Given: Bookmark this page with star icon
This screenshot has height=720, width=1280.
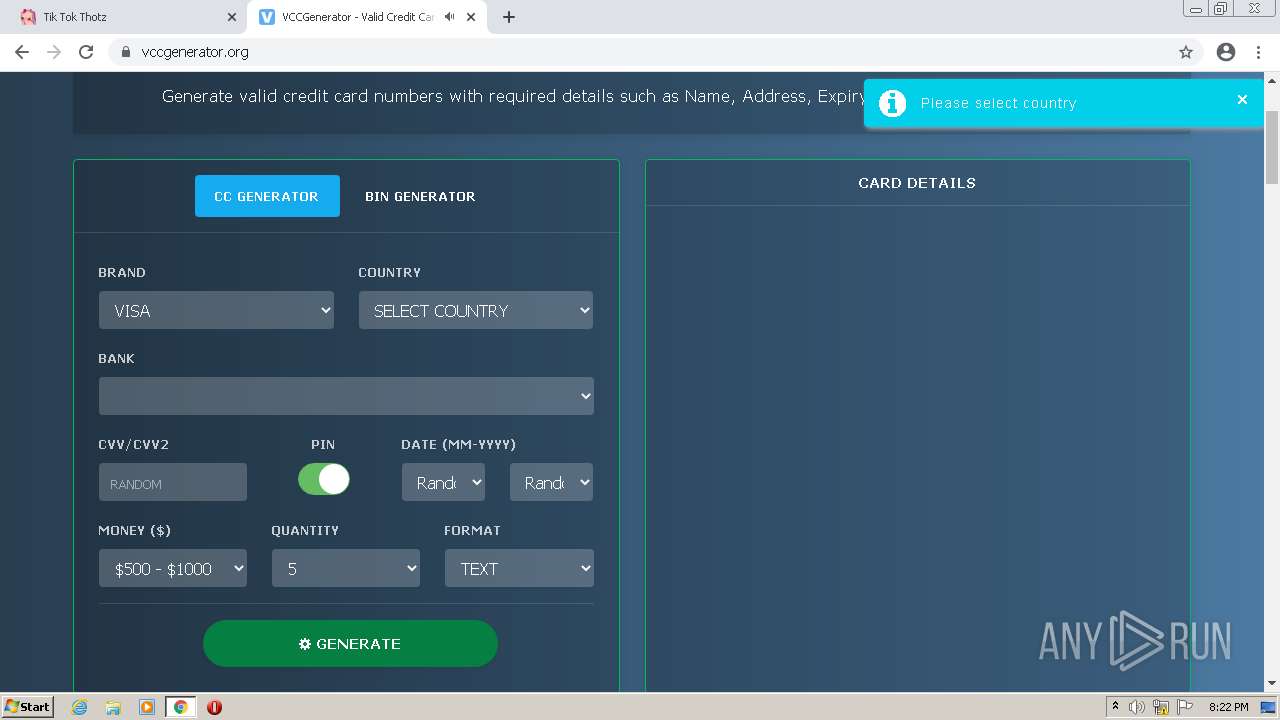Looking at the screenshot, I should (1186, 52).
